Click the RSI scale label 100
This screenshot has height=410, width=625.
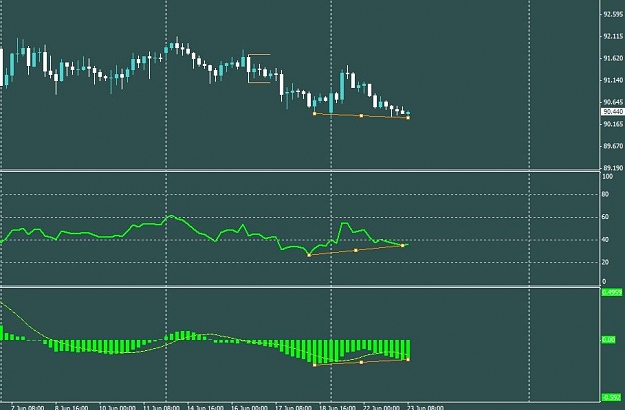coord(607,177)
